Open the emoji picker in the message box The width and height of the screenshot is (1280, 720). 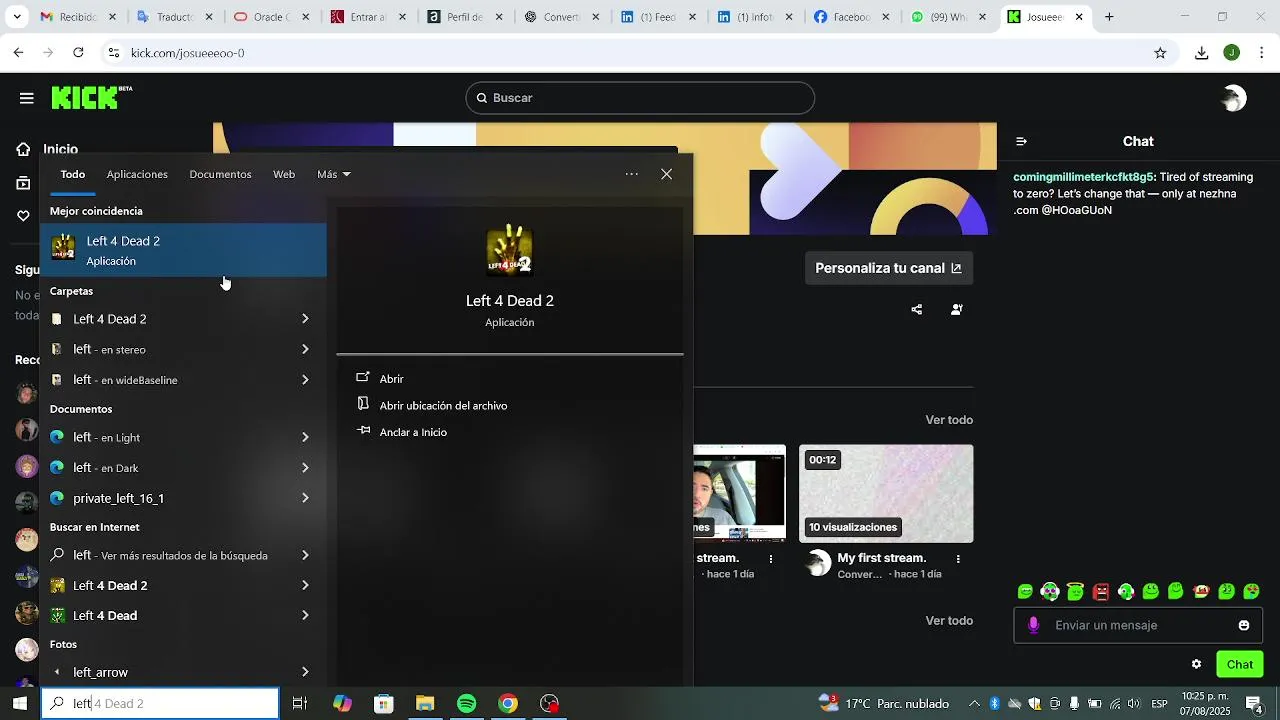[1244, 625]
